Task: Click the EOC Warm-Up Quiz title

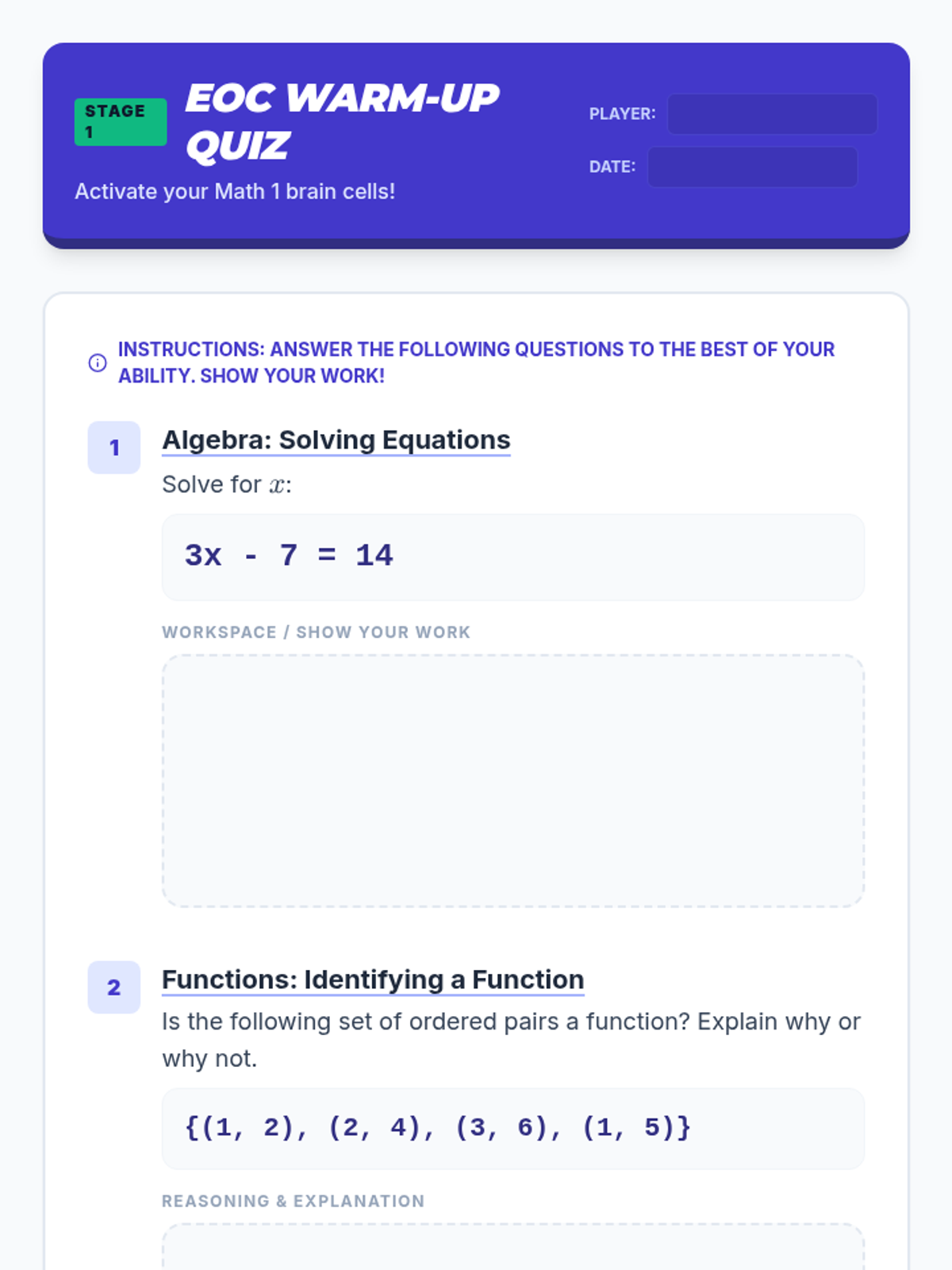Action: tap(341, 121)
